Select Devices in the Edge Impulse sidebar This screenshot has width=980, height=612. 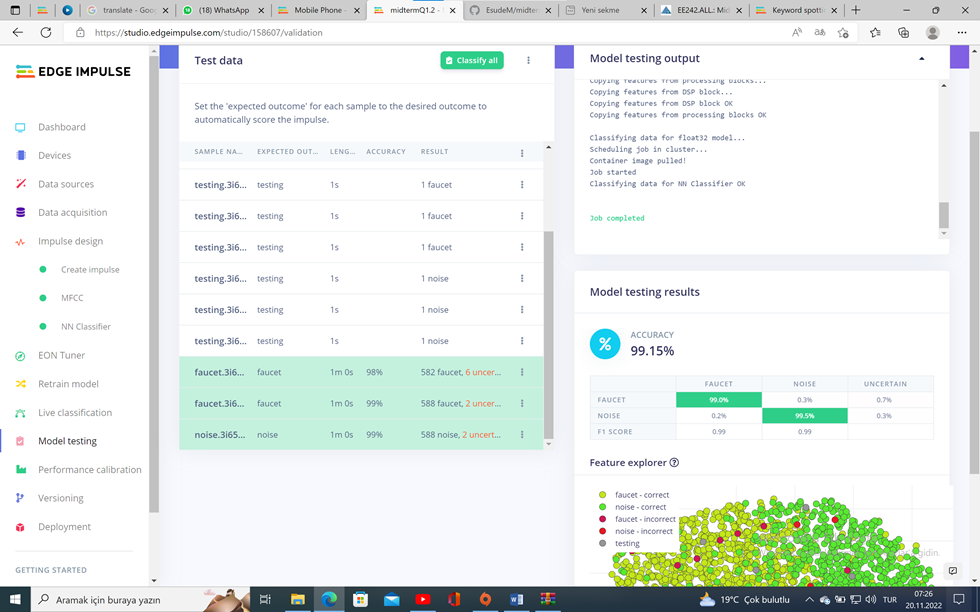click(56, 155)
